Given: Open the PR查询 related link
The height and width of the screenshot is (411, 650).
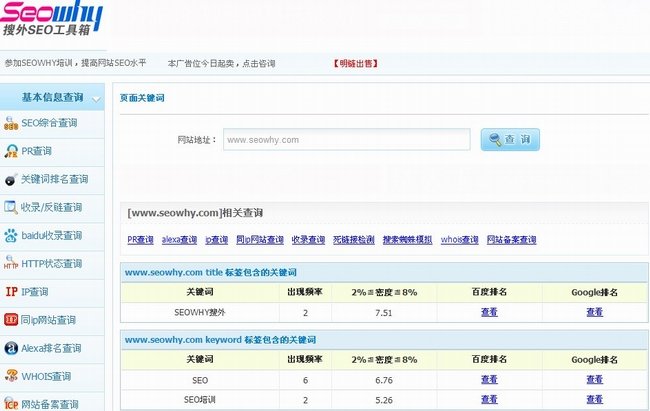Looking at the screenshot, I should click(x=140, y=240).
